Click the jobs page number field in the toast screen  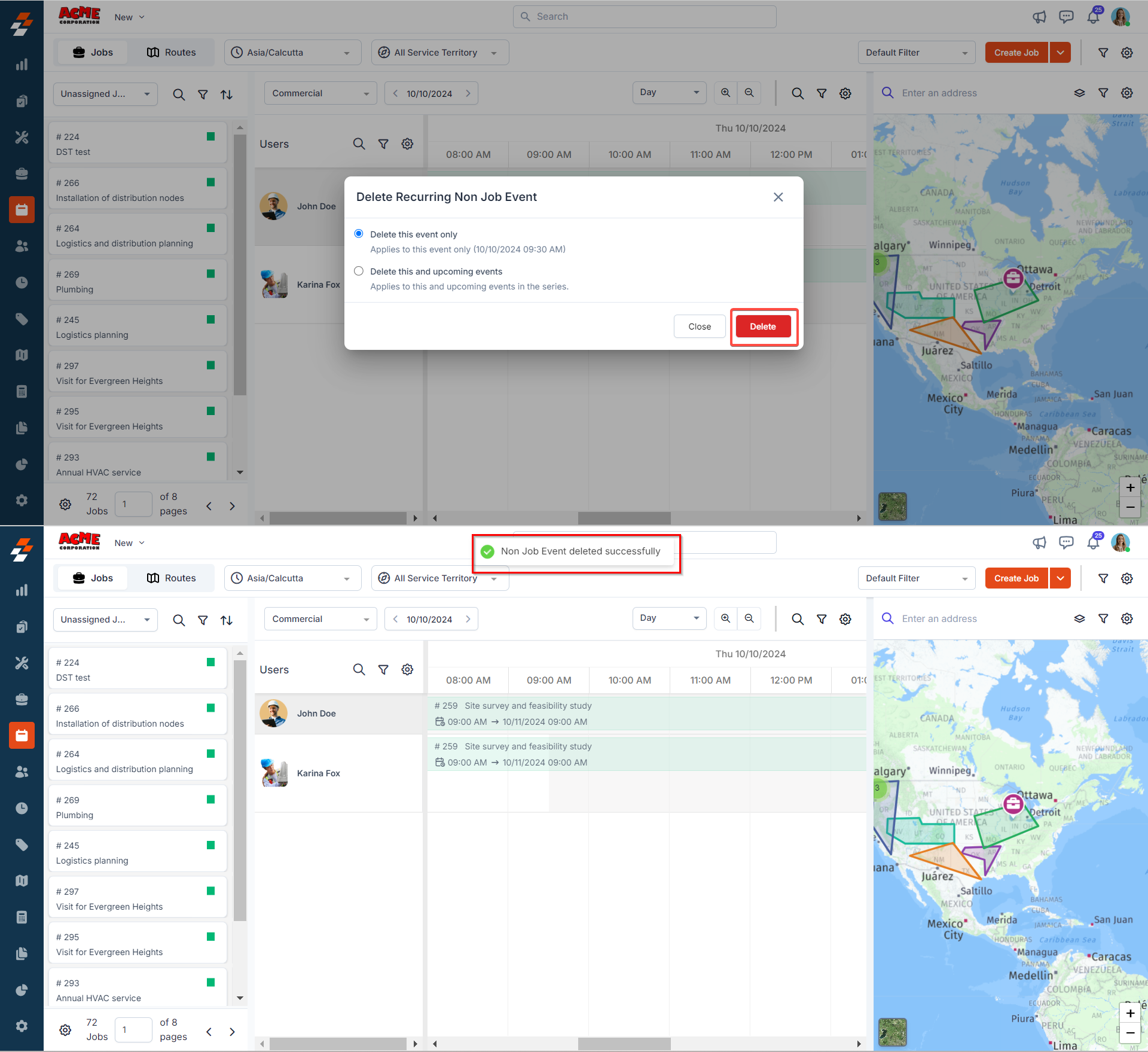[133, 1030]
